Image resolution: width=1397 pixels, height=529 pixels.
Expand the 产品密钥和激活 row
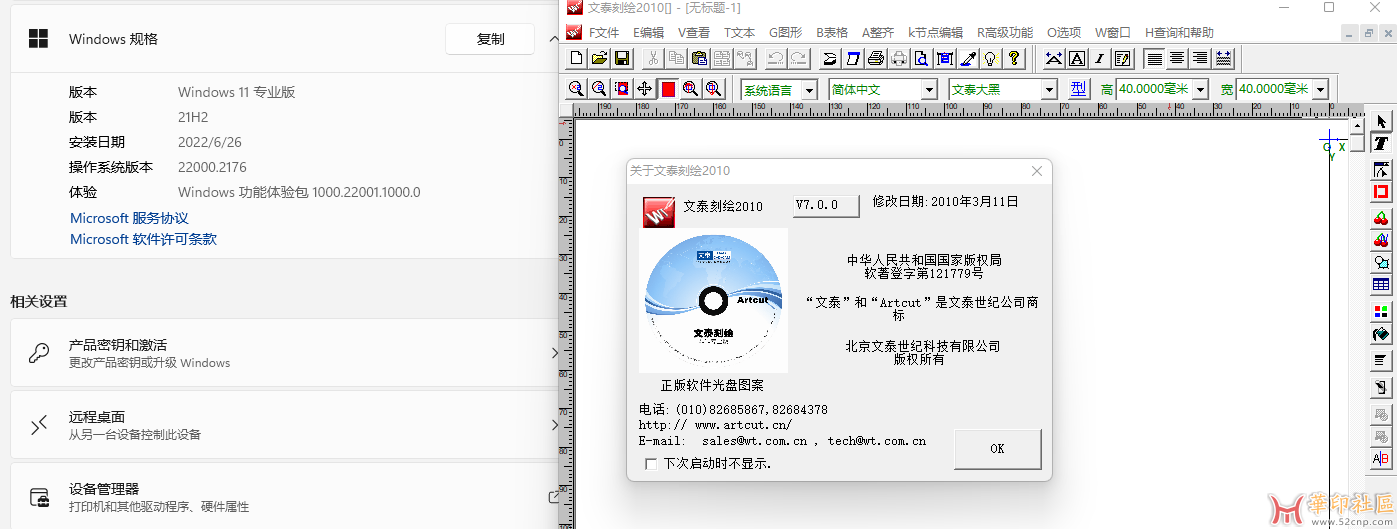pos(284,353)
